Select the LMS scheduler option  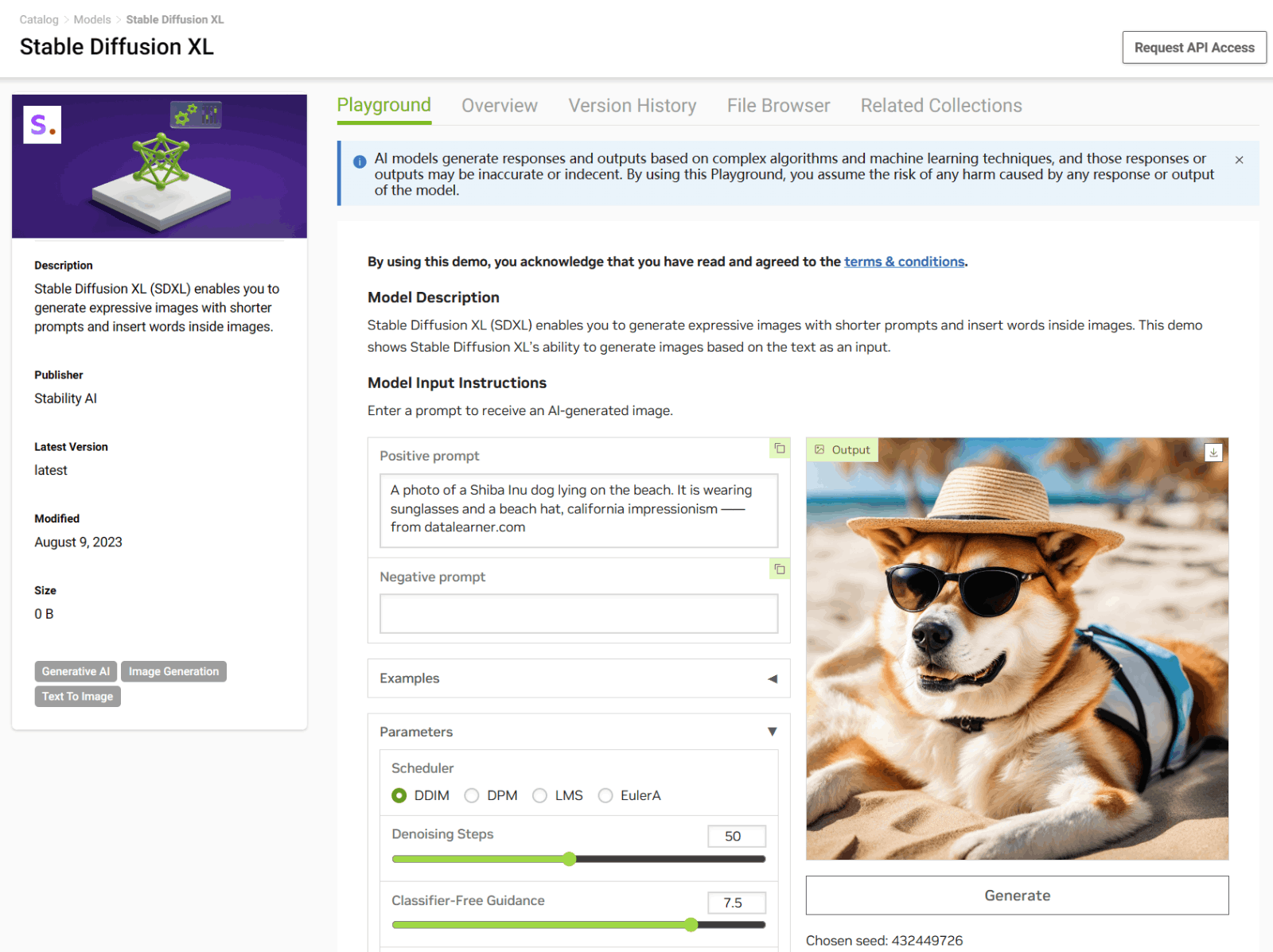540,795
